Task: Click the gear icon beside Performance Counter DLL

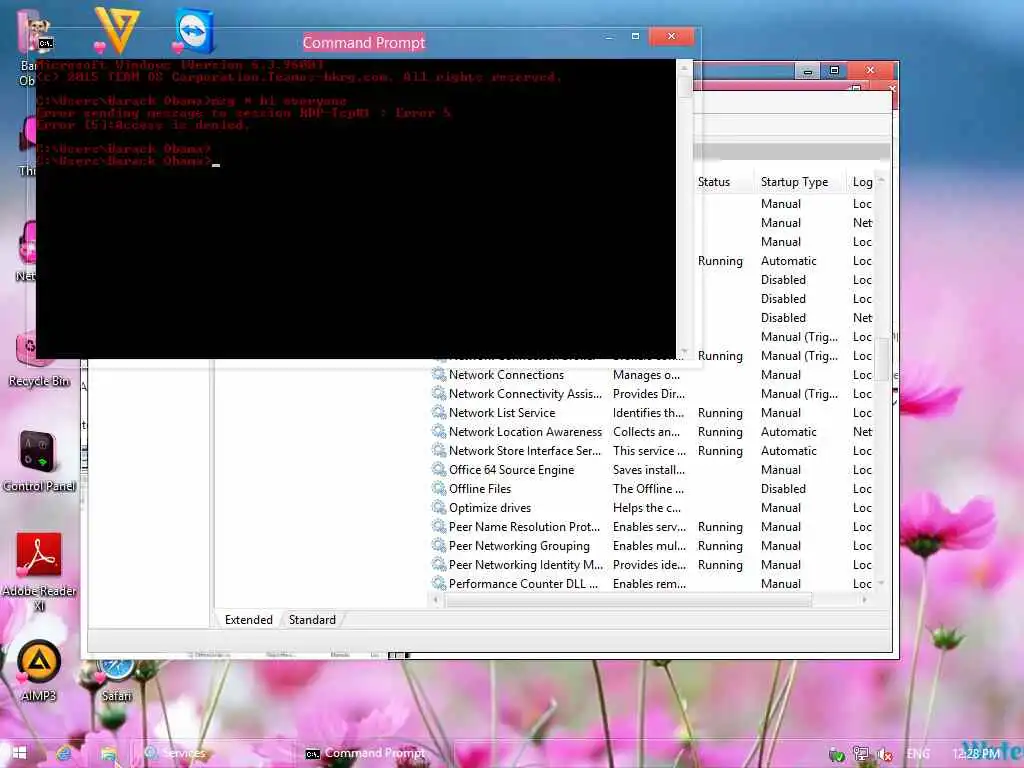Action: point(439,583)
